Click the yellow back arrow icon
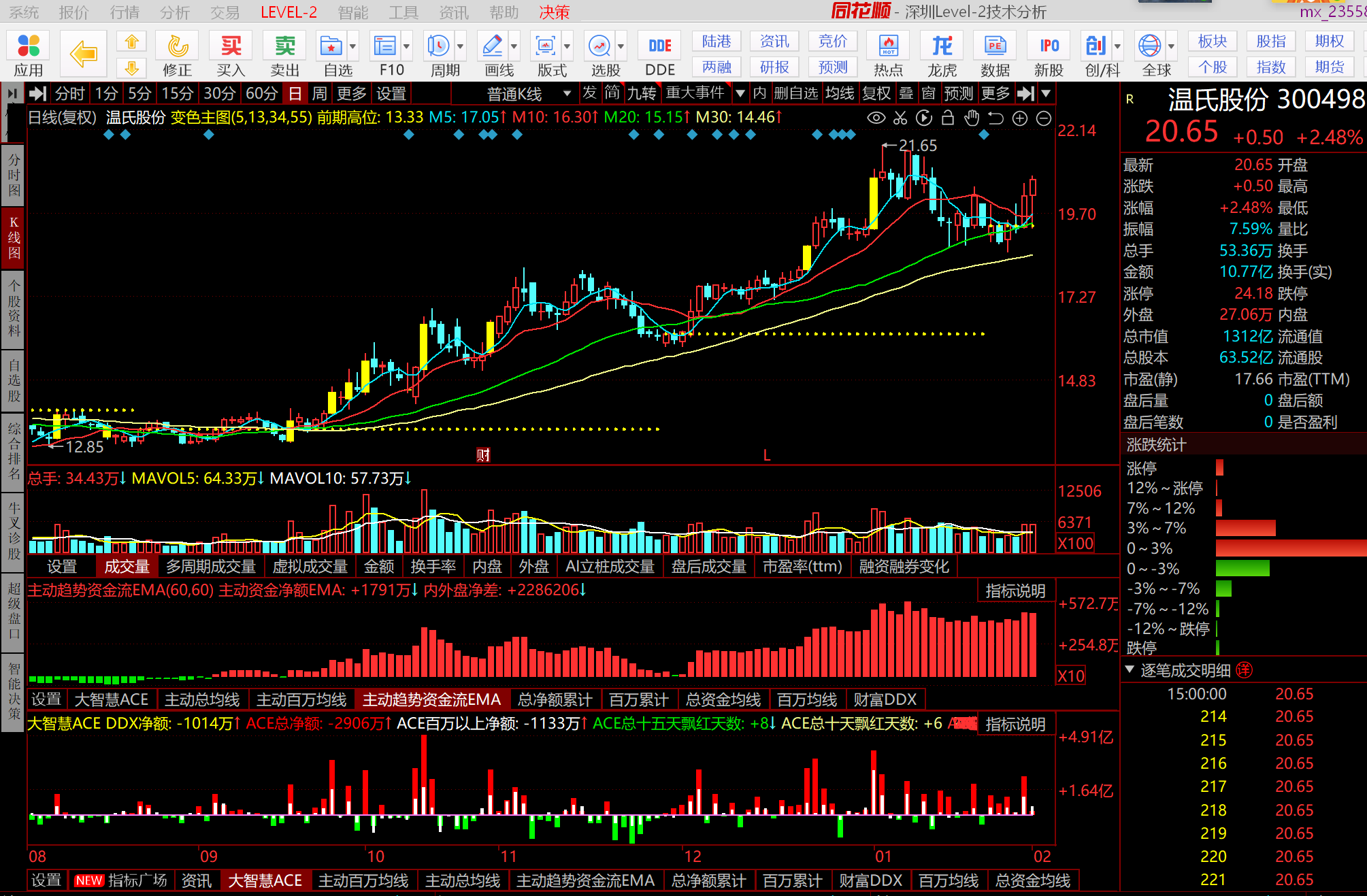This screenshot has height=896, width=1367. (x=83, y=54)
